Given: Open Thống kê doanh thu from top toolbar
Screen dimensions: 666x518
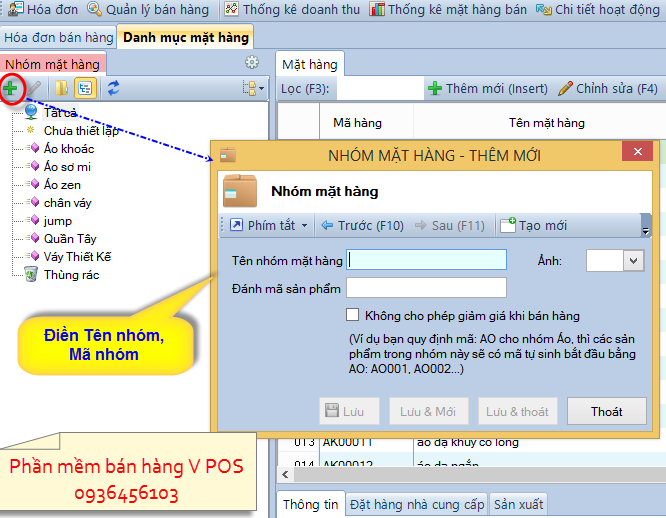Looking at the screenshot, I should click(x=291, y=9).
